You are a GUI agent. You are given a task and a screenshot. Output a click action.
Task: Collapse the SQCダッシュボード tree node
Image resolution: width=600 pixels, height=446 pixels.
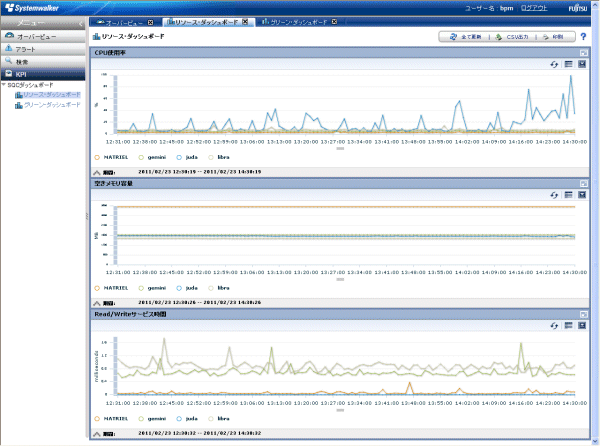click(x=4, y=86)
